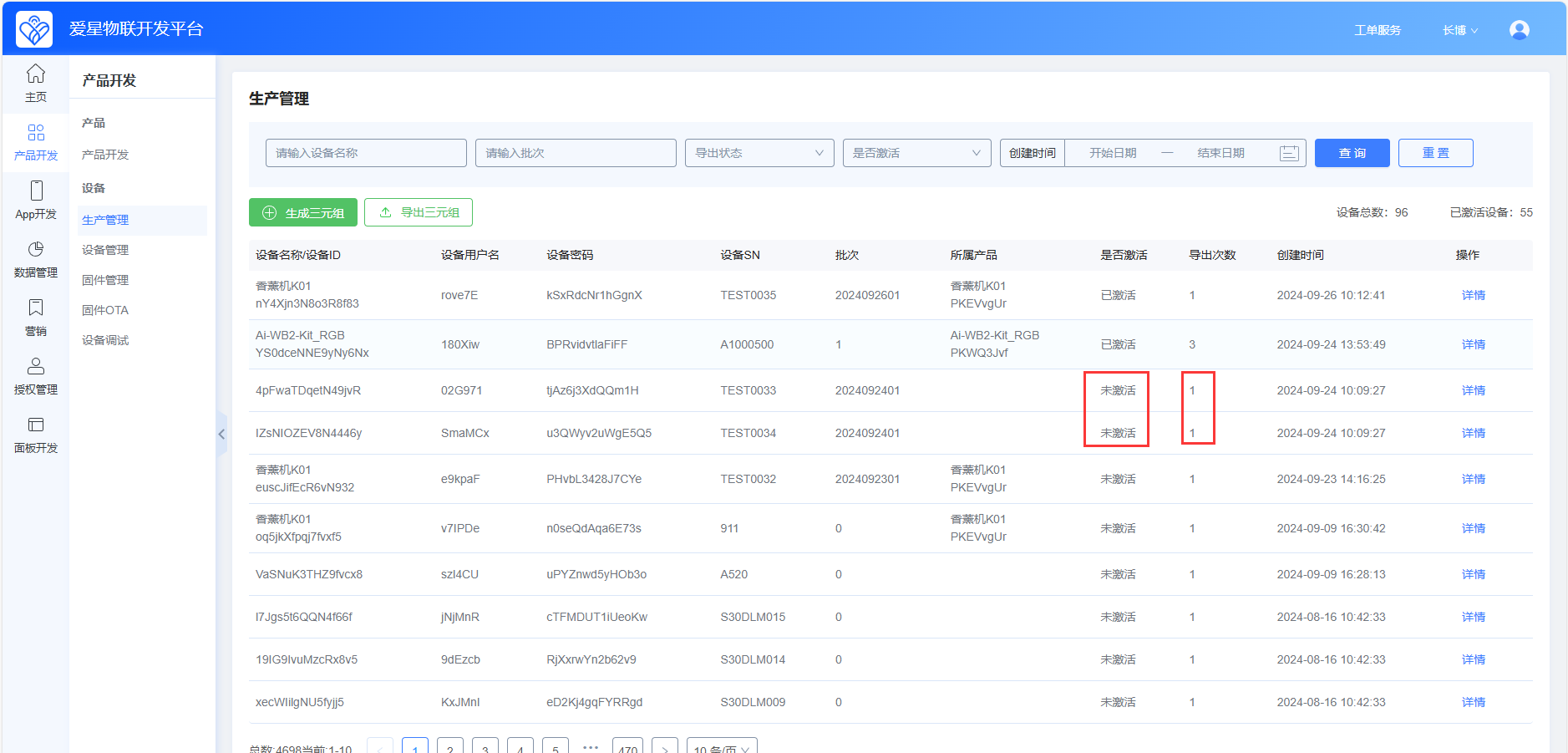Viewport: 1568px width, 753px height.
Task: Open 详情 for device S30DLM014
Action: coord(1474,659)
